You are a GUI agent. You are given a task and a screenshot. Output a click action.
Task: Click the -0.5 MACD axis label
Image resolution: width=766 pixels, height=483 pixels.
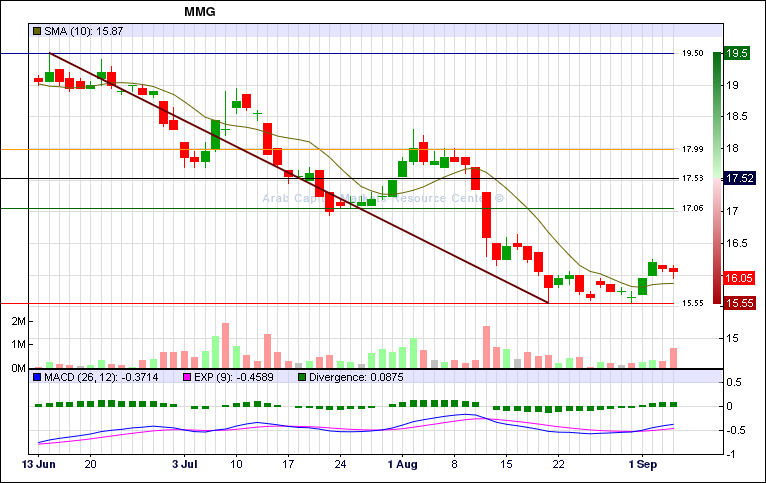(x=736, y=430)
